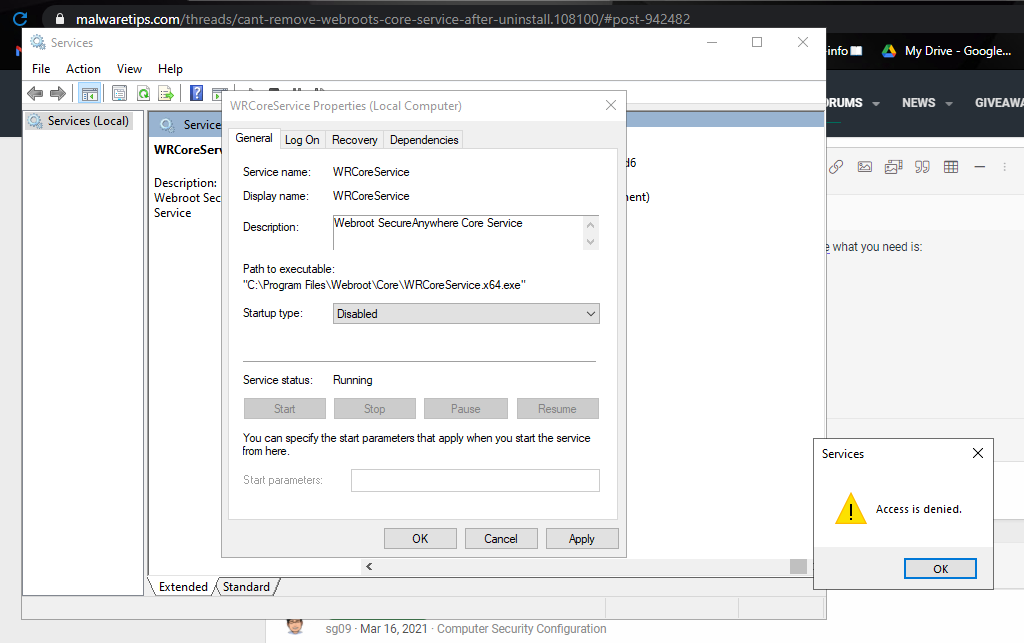Open the File menu
1024x643 pixels.
41,69
